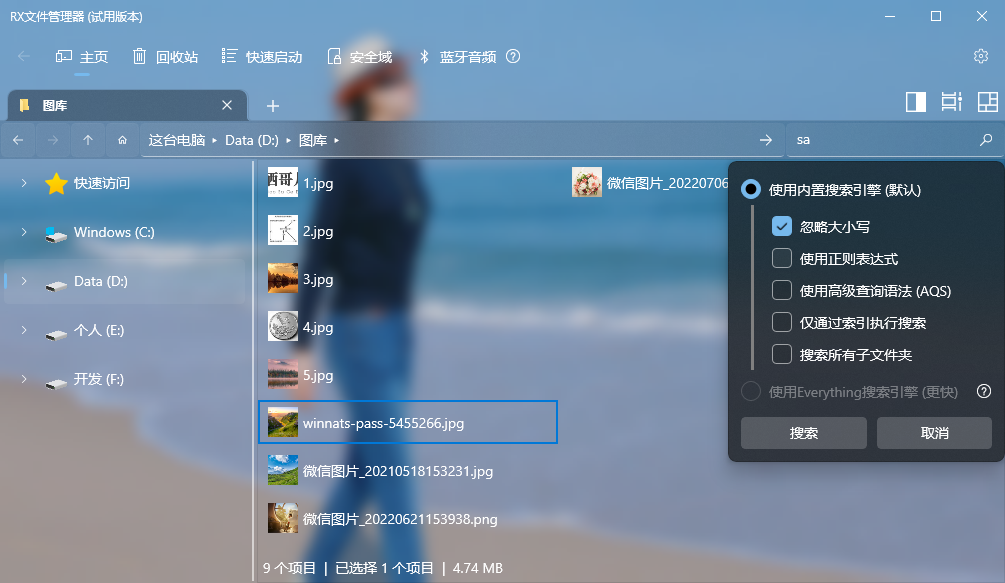Click the 开发 (F:) drive icon
The width and height of the screenshot is (1005, 583).
click(x=56, y=383)
